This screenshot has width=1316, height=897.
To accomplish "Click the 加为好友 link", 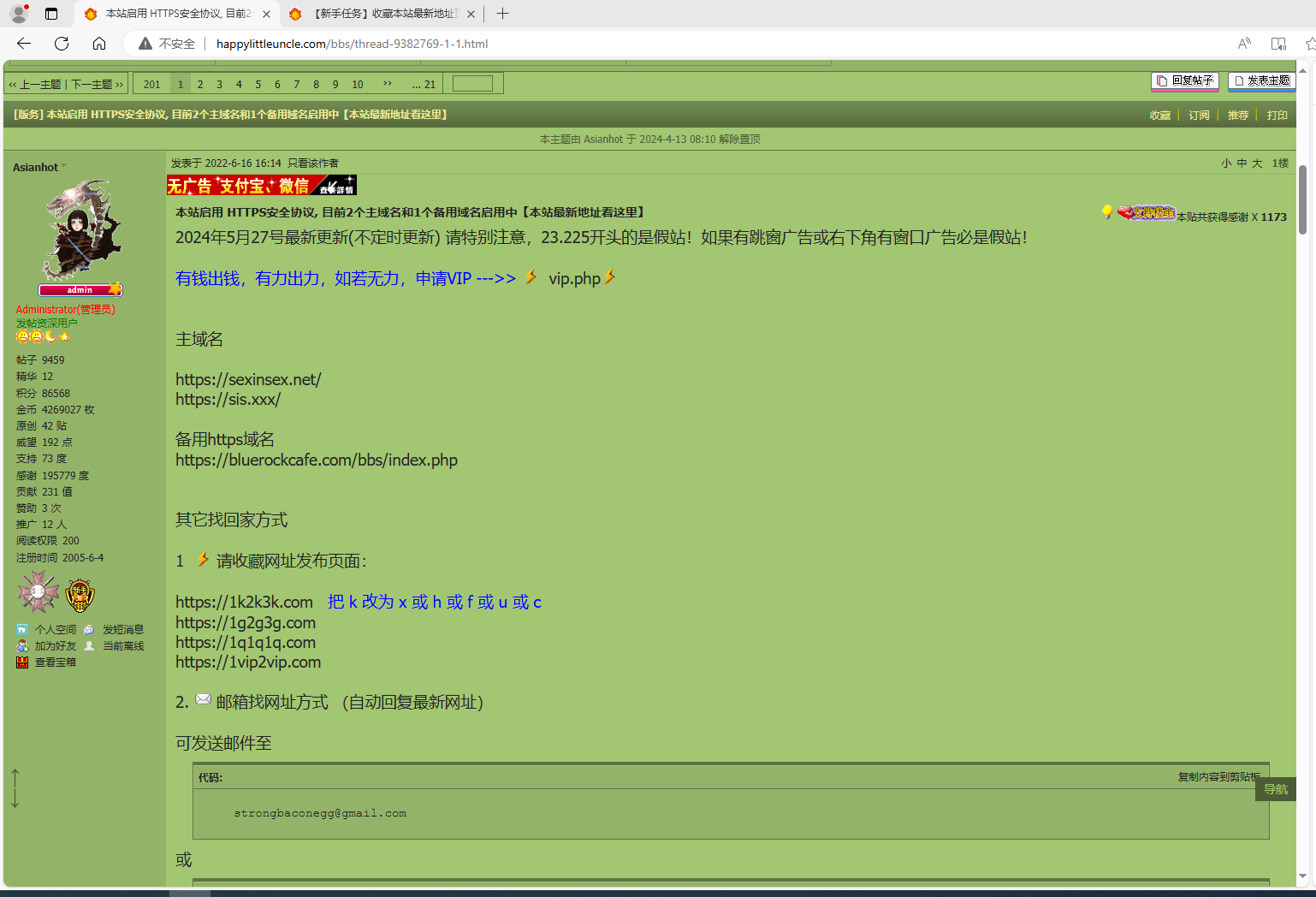I will 56,645.
